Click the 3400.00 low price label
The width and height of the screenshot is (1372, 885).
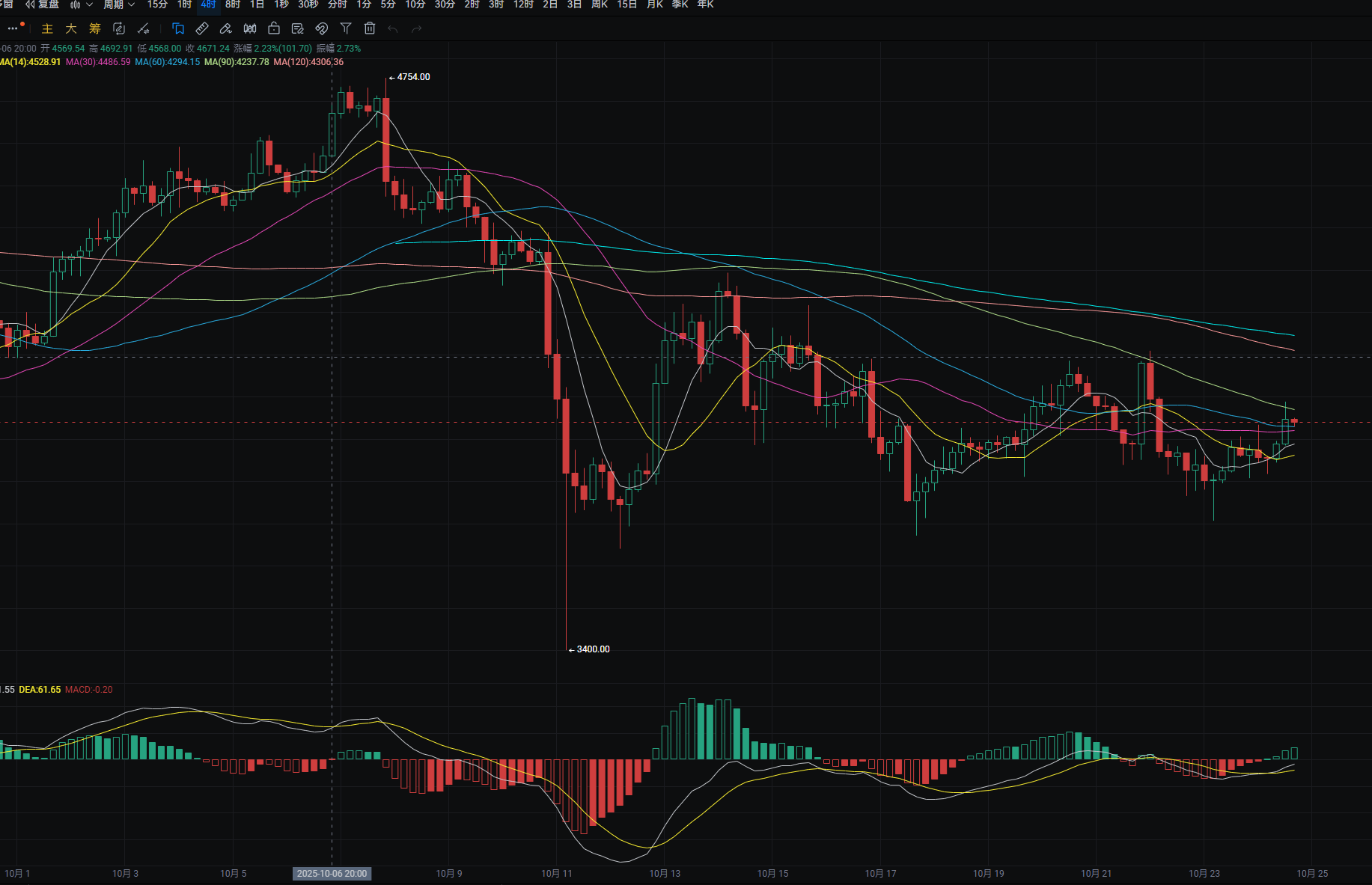pos(593,649)
